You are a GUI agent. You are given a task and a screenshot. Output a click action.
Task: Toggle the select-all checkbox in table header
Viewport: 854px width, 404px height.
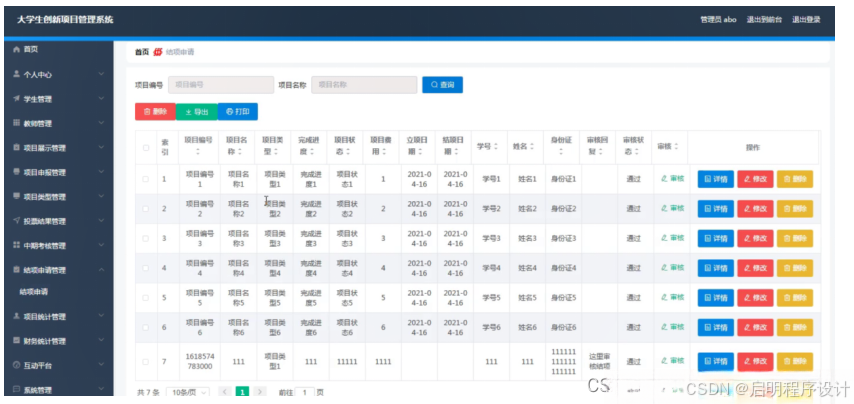tap(145, 148)
